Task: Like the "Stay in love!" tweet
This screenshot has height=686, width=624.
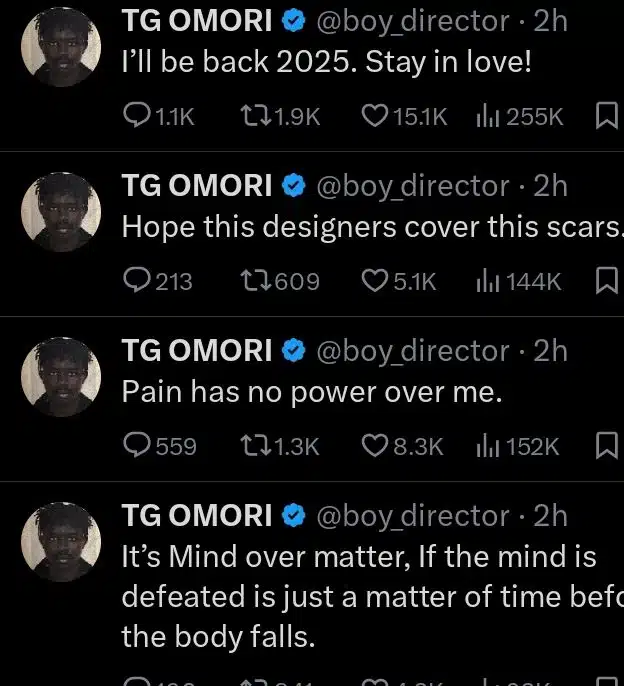Action: coord(374,117)
